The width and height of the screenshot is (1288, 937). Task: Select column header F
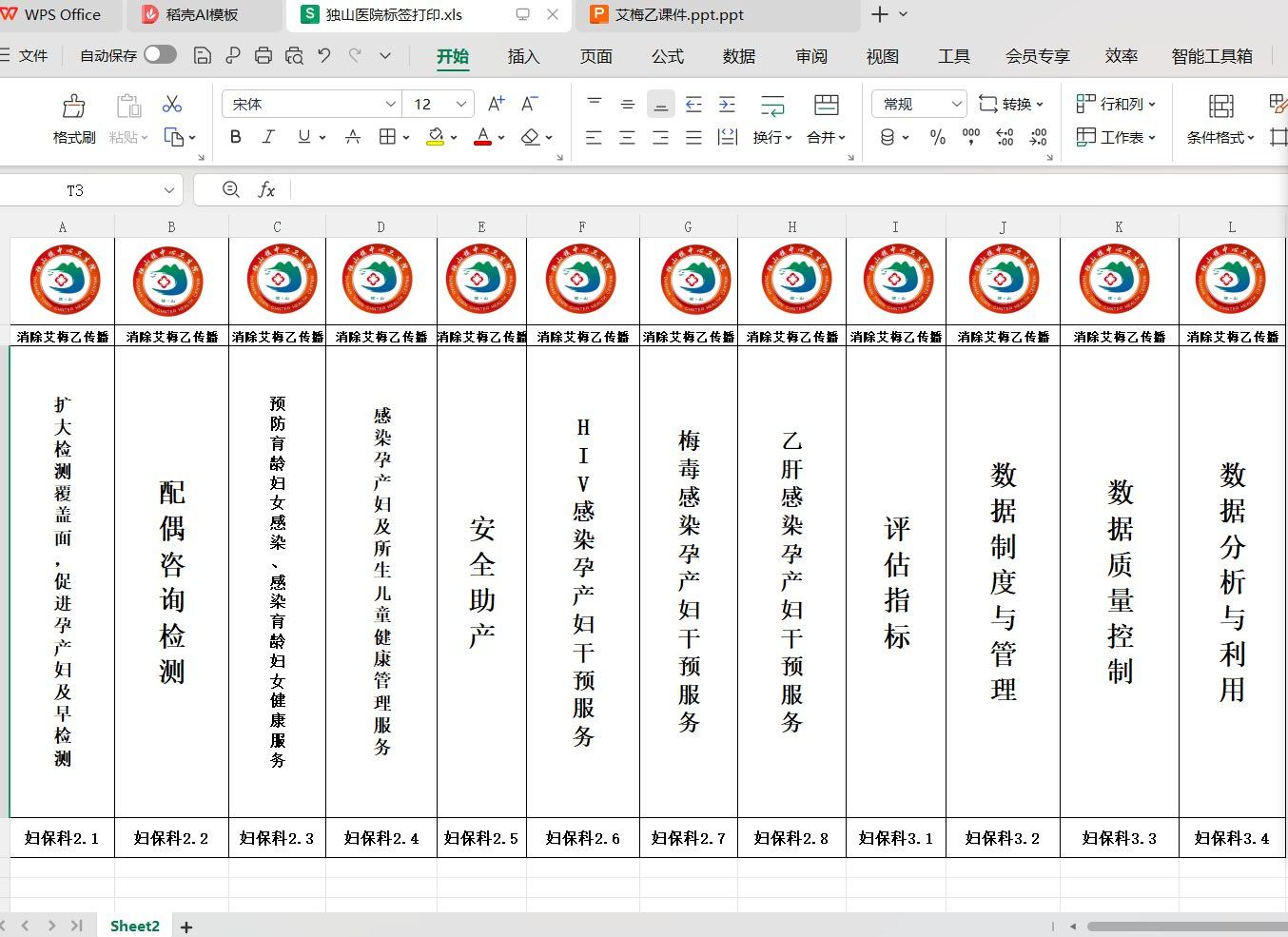582,226
